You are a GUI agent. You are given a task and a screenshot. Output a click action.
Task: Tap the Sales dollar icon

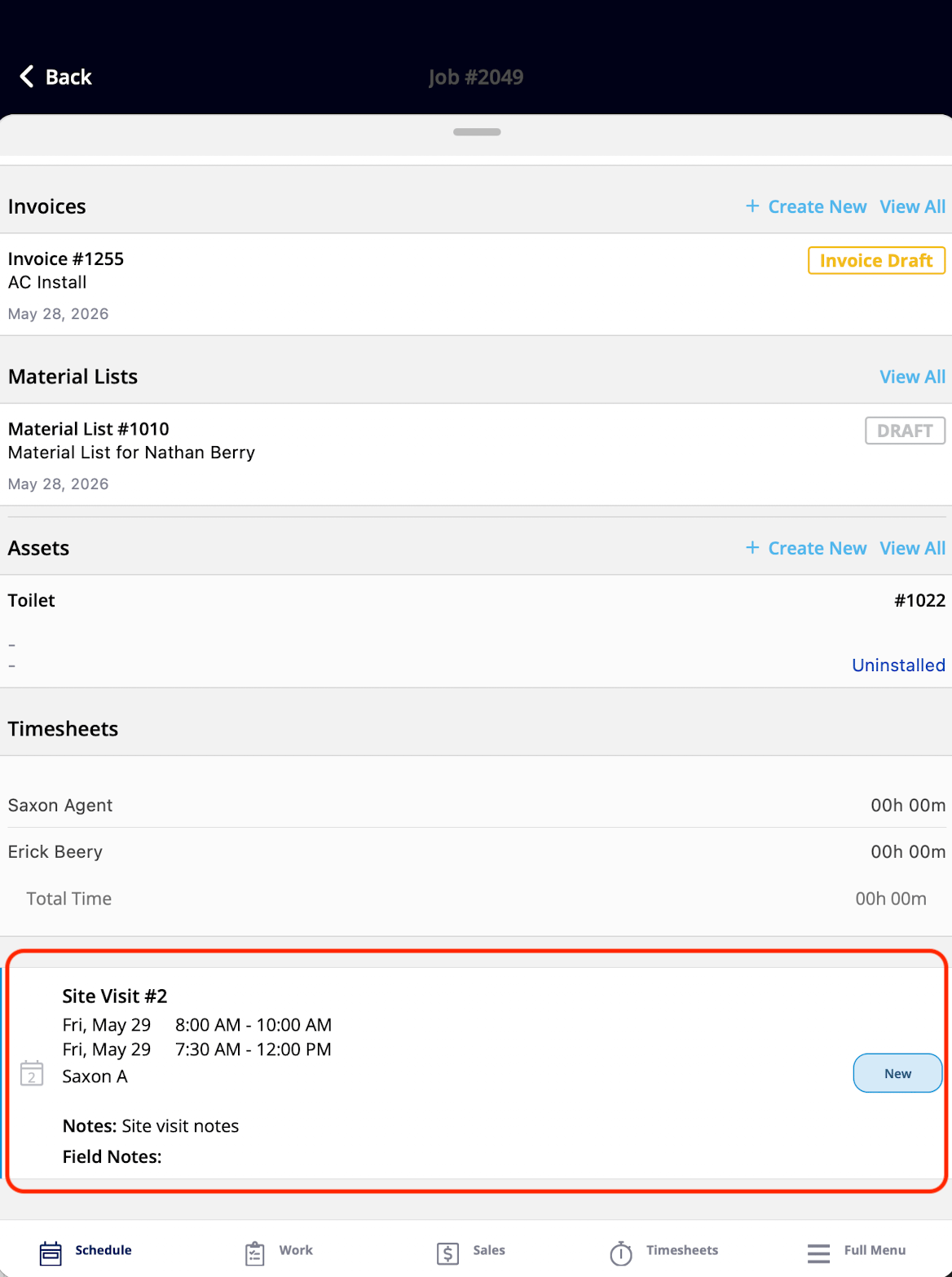(447, 1253)
